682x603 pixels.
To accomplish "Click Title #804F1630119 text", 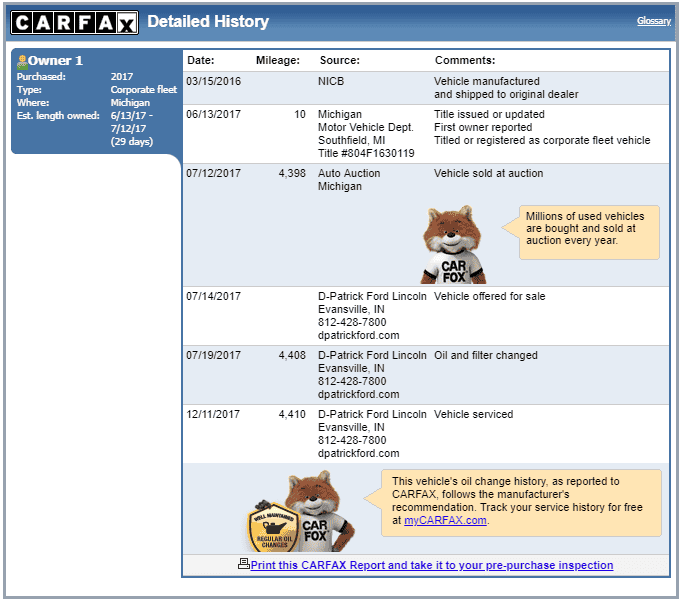I will tap(366, 153).
